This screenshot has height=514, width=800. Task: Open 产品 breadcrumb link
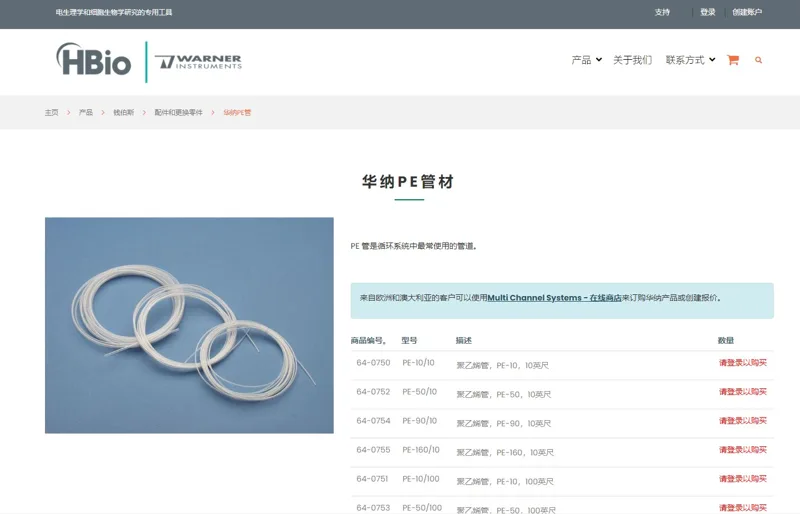click(86, 112)
